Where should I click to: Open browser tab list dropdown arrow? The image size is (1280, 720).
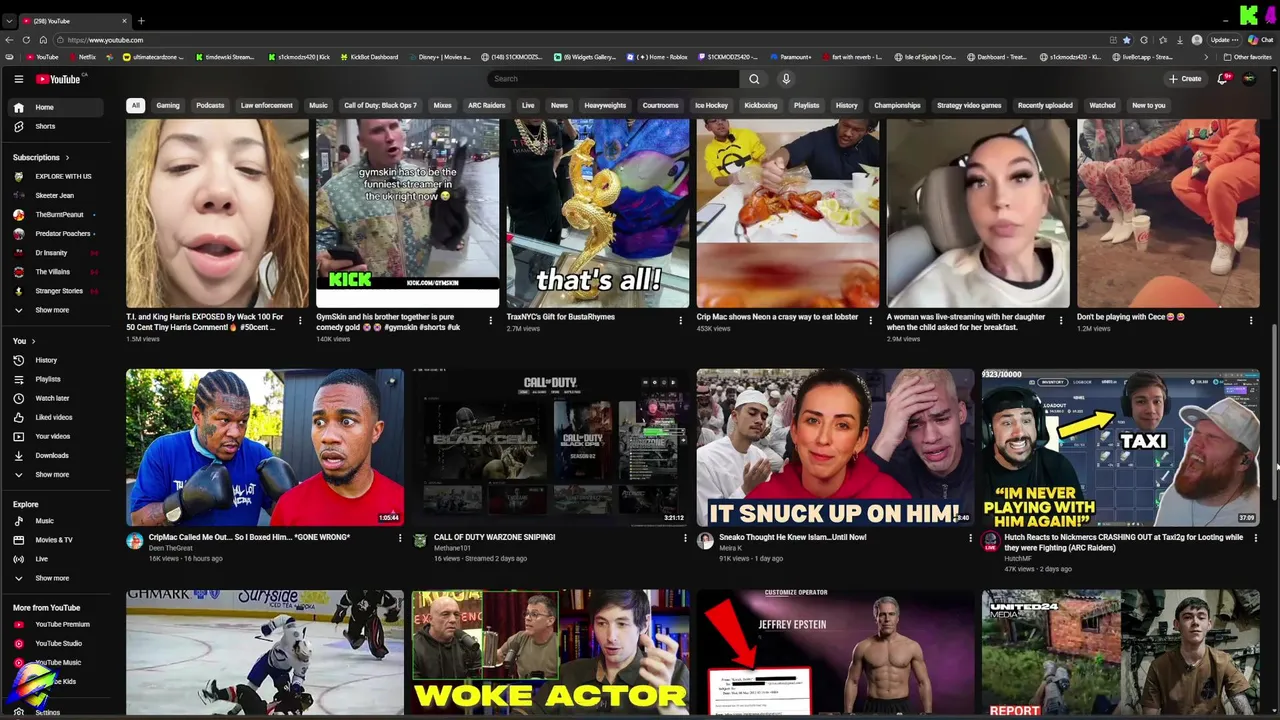[9, 21]
